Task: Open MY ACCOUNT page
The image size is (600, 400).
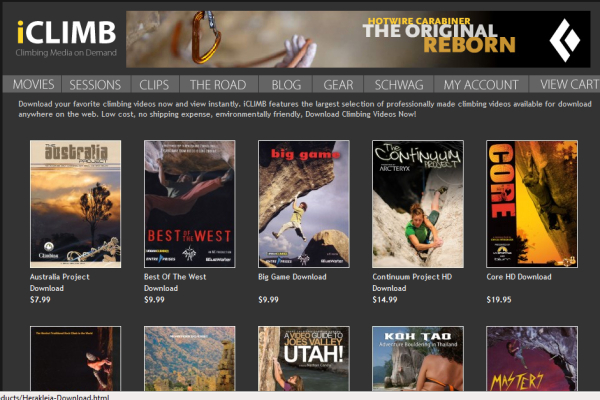Action: pos(481,84)
